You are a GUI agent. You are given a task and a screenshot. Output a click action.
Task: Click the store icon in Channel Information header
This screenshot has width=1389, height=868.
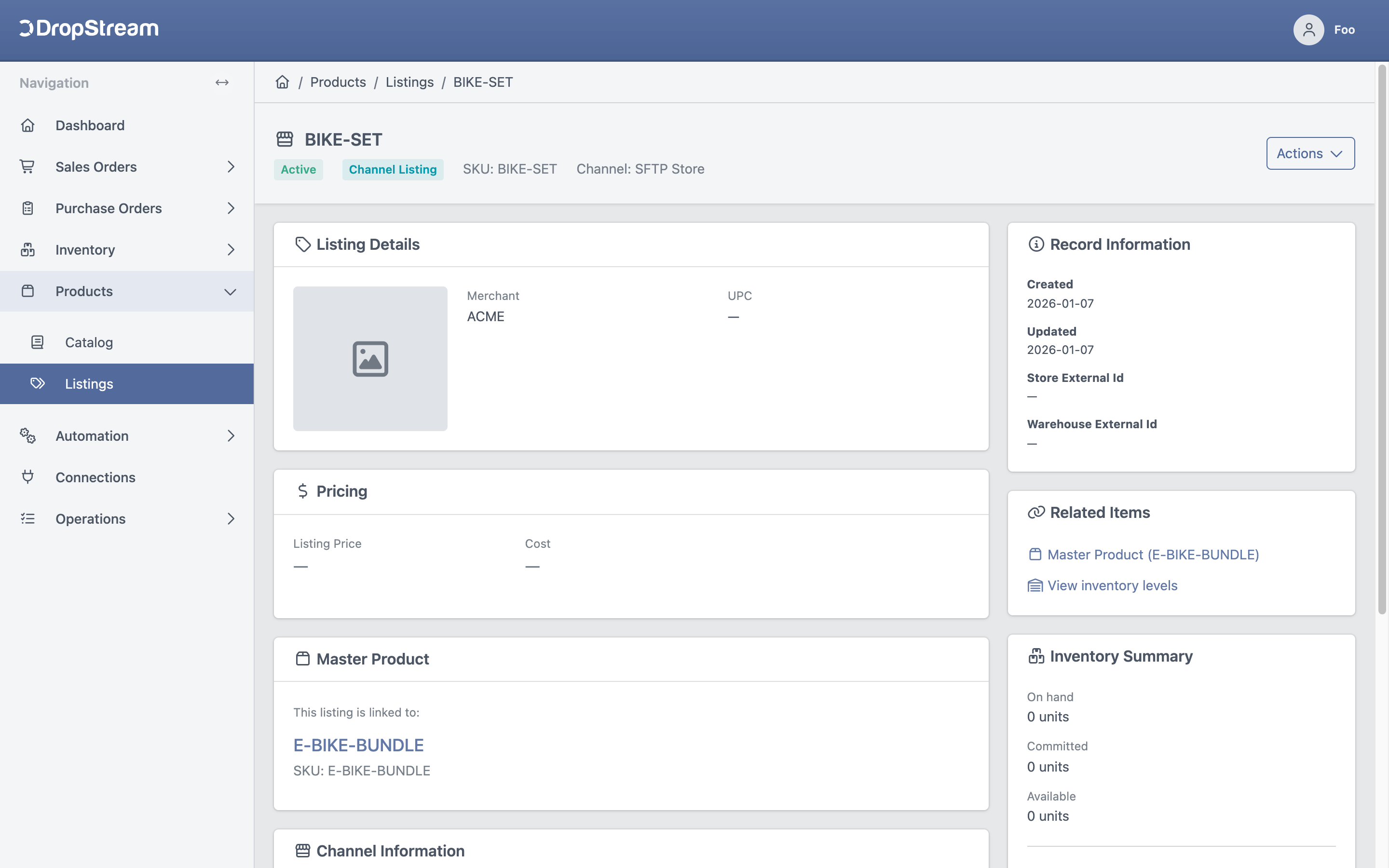[302, 850]
